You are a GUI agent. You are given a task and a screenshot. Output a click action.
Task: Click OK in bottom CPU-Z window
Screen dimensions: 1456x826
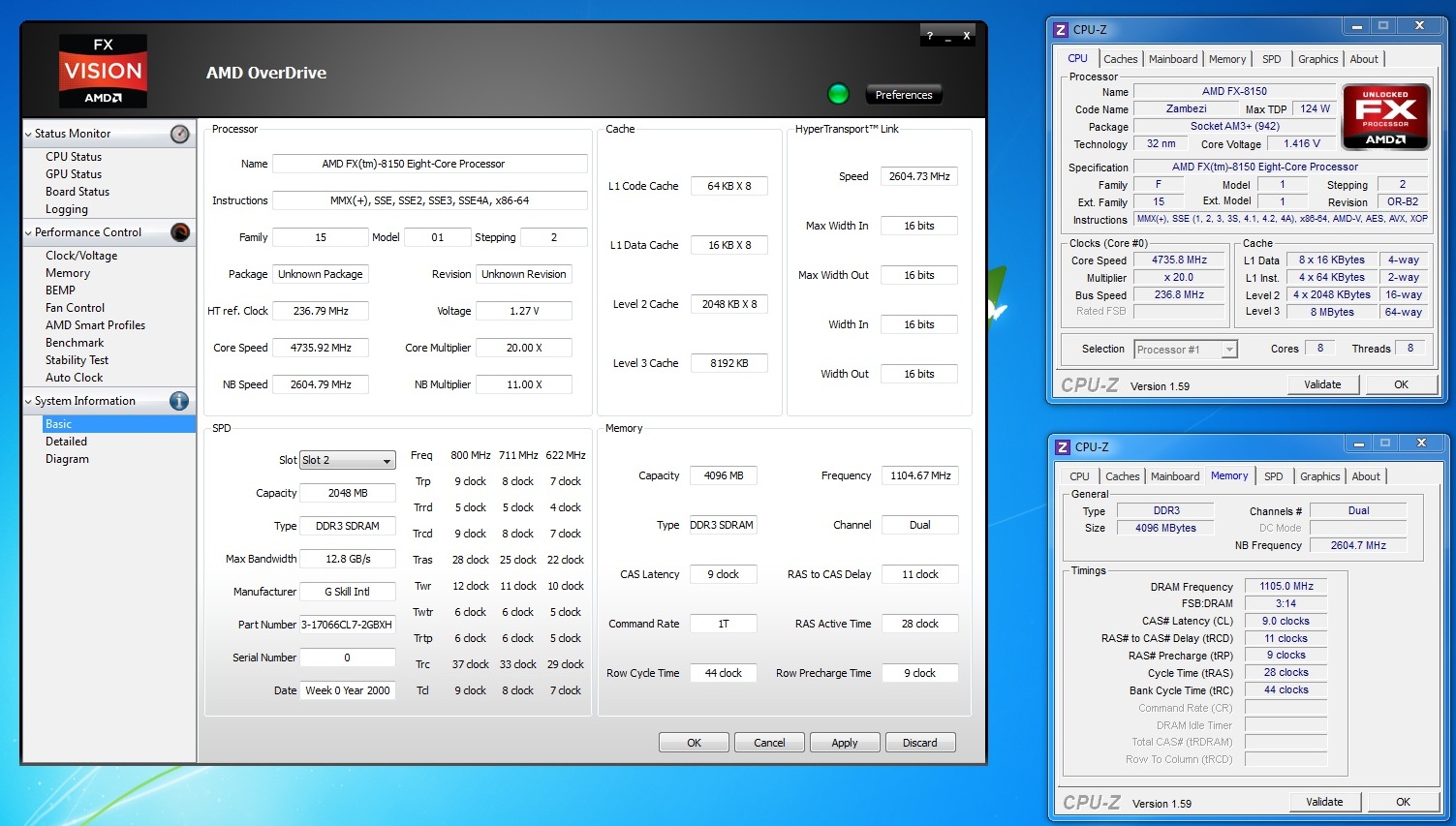(x=1403, y=802)
